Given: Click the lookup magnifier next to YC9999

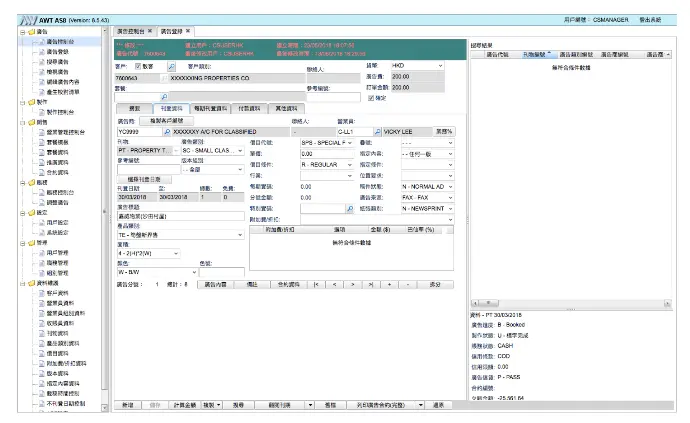Looking at the screenshot, I should pos(167,131).
